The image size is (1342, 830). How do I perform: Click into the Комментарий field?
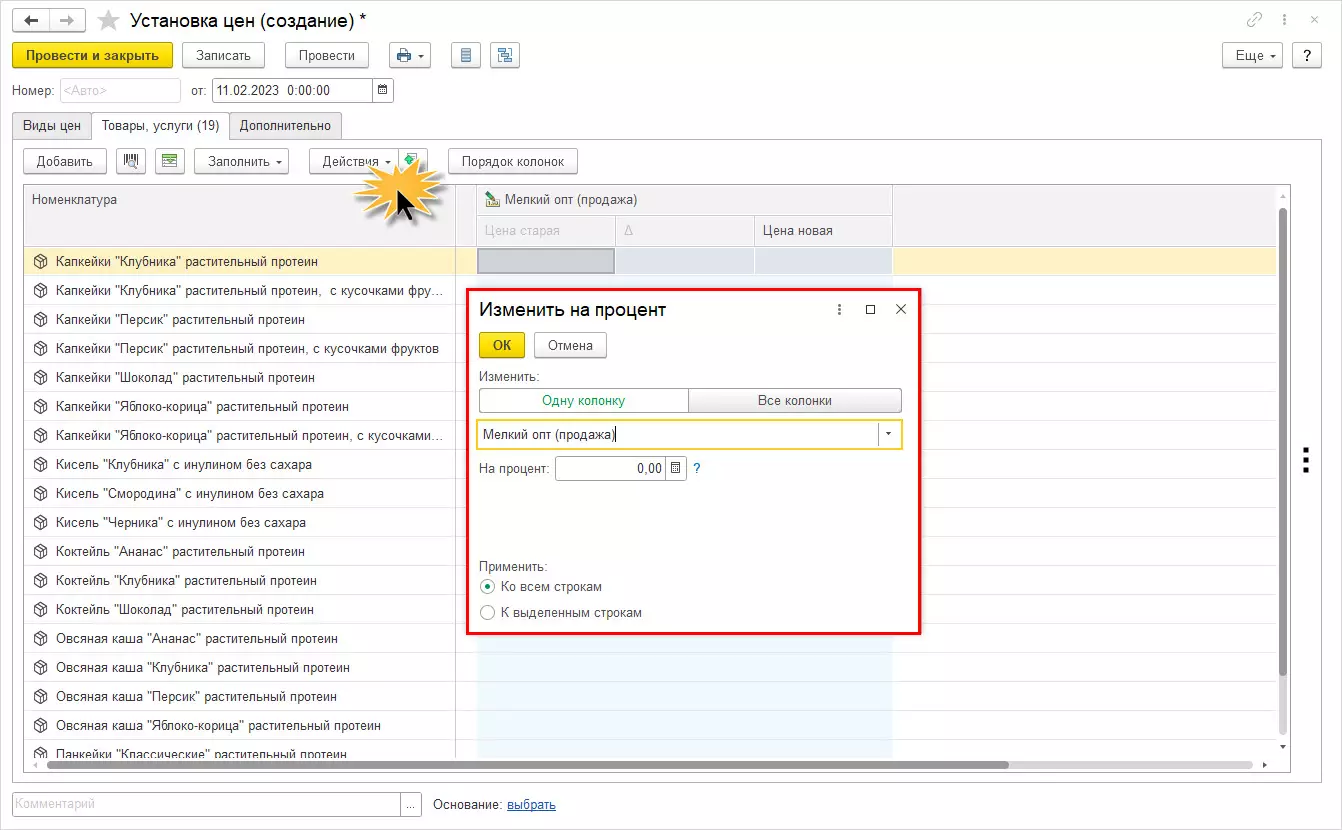[x=207, y=805]
